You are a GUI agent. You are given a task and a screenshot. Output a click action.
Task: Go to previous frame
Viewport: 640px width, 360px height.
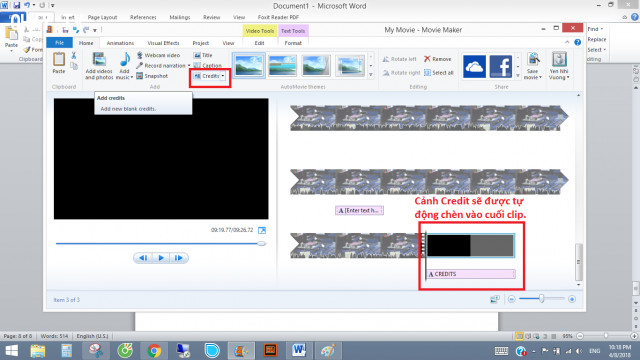tap(143, 258)
